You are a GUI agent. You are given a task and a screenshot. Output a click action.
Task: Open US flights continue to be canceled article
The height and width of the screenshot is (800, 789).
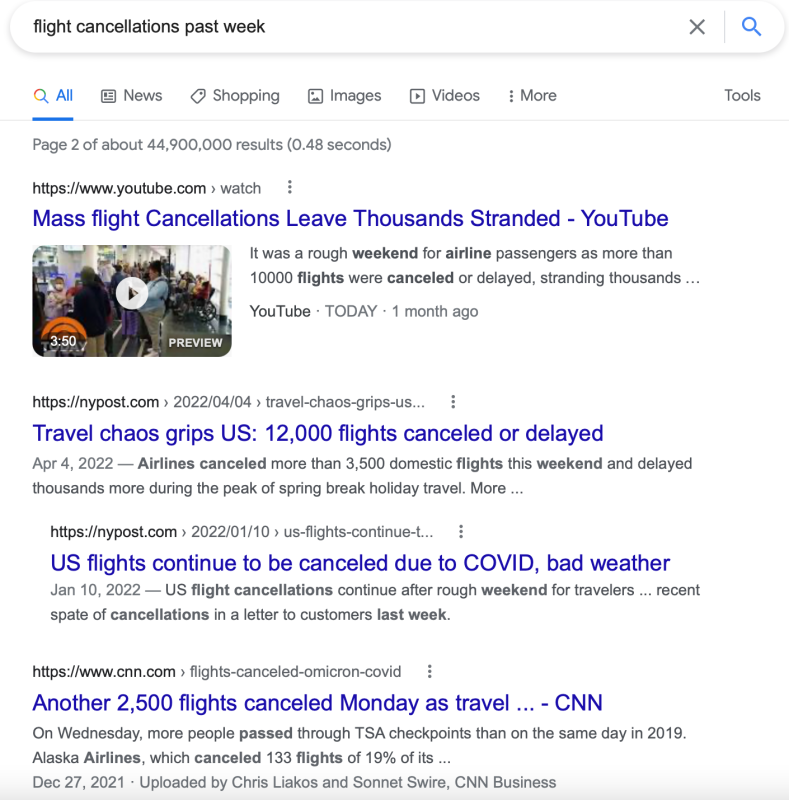pyautogui.click(x=360, y=563)
